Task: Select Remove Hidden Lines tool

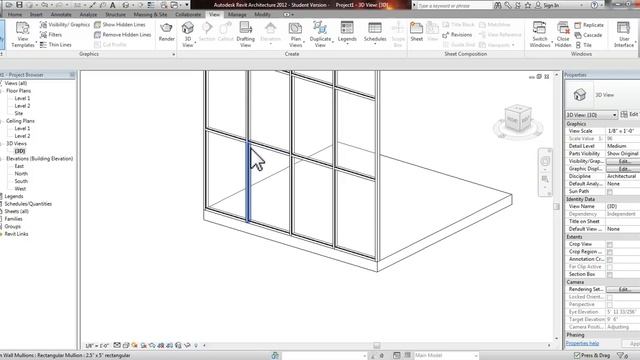Action: tap(122, 35)
